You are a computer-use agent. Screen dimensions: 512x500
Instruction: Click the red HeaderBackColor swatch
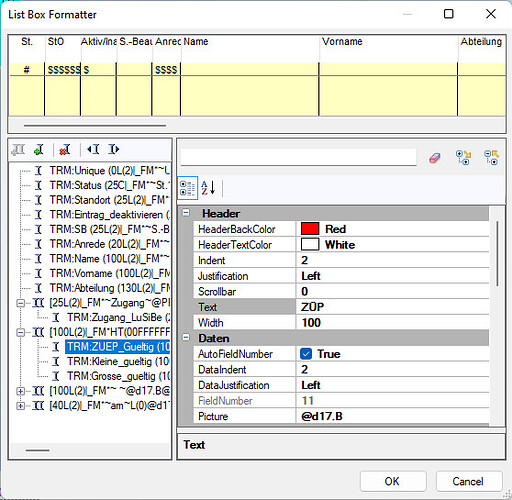click(310, 229)
